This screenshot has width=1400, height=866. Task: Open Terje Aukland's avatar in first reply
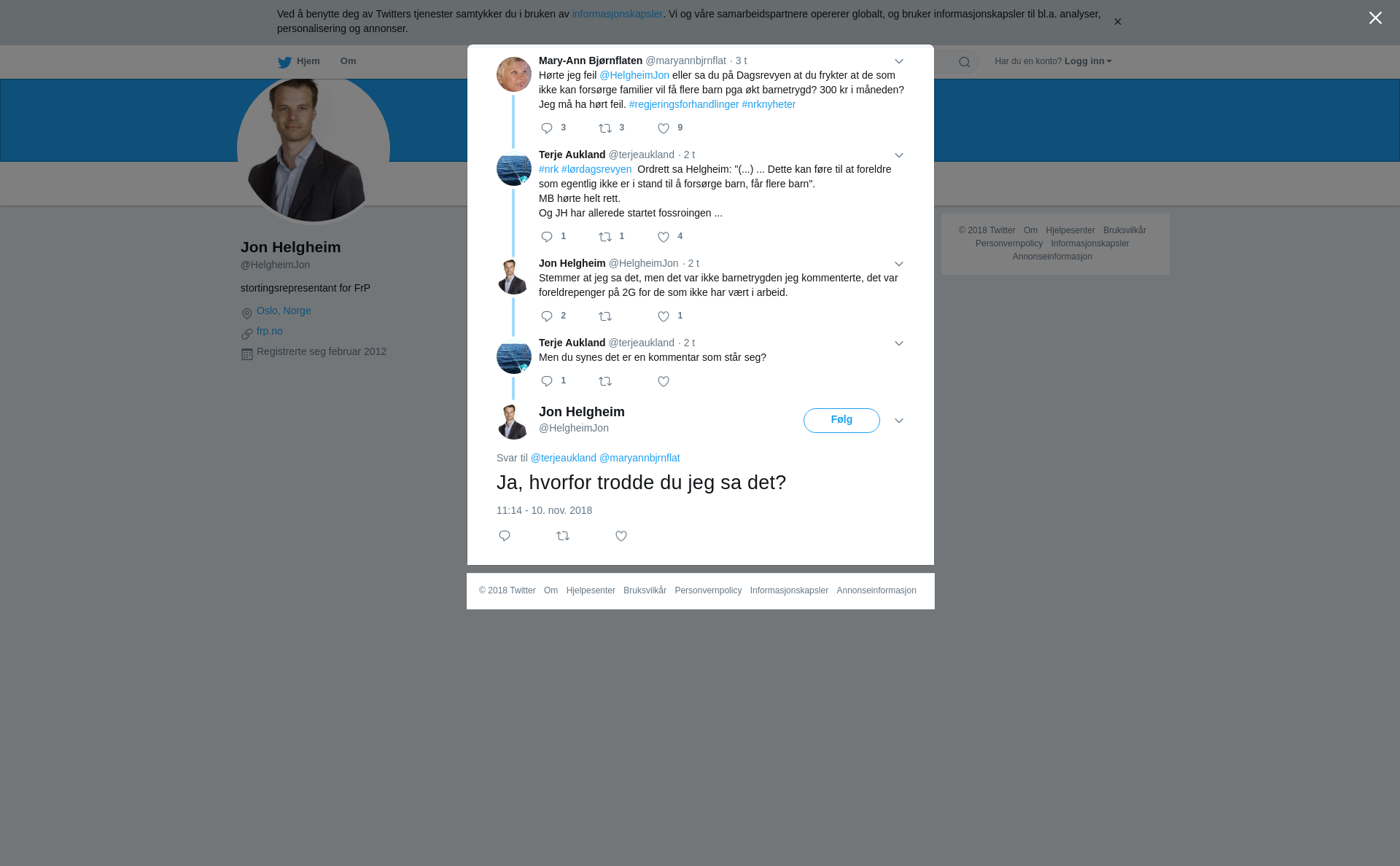point(514,168)
